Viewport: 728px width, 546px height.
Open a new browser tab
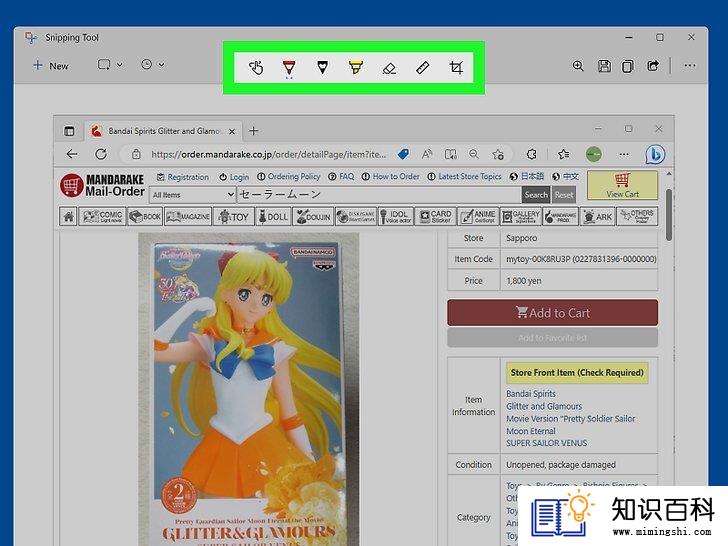tap(254, 131)
